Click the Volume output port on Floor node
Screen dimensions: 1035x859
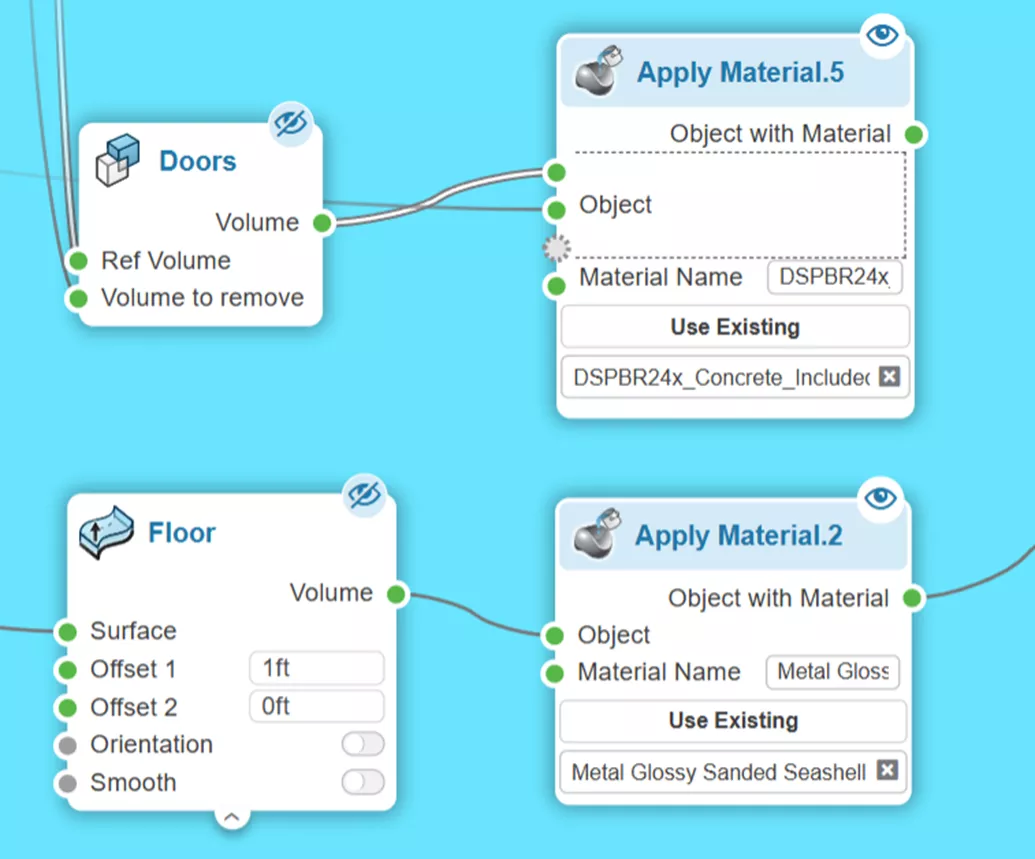tap(395, 593)
